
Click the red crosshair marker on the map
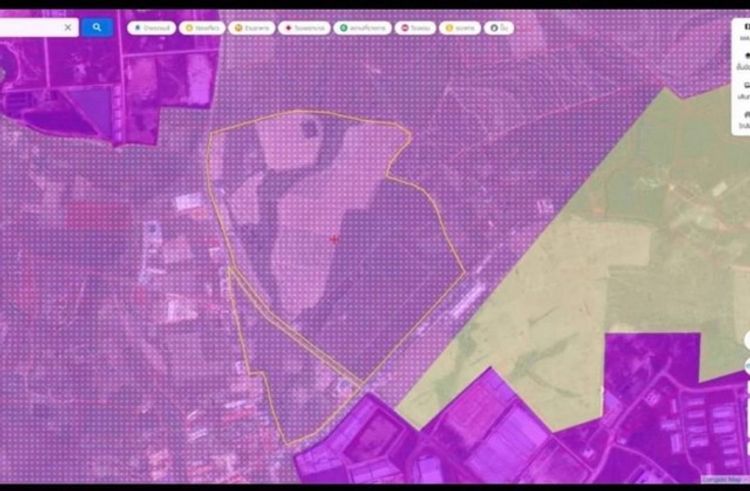333,239
